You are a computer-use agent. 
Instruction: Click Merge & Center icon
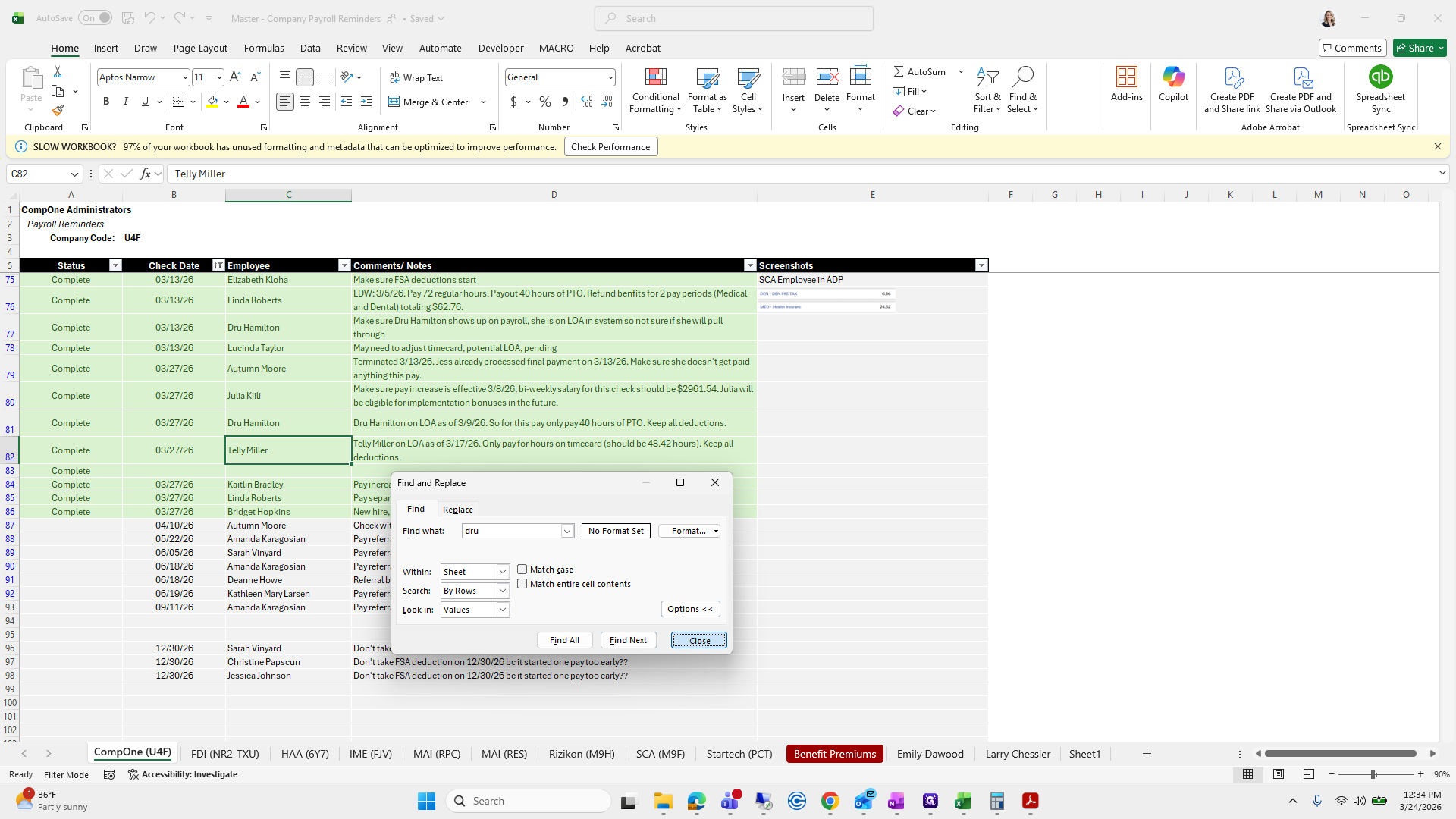point(394,102)
